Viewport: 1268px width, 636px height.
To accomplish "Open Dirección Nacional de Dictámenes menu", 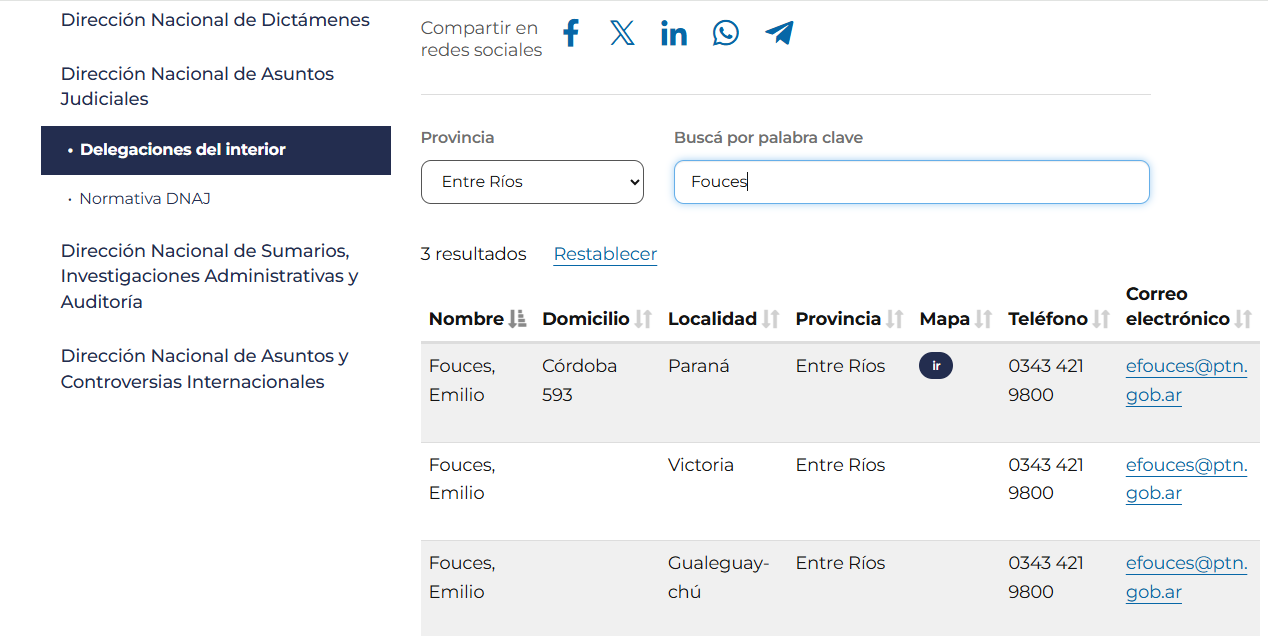I will [x=215, y=20].
